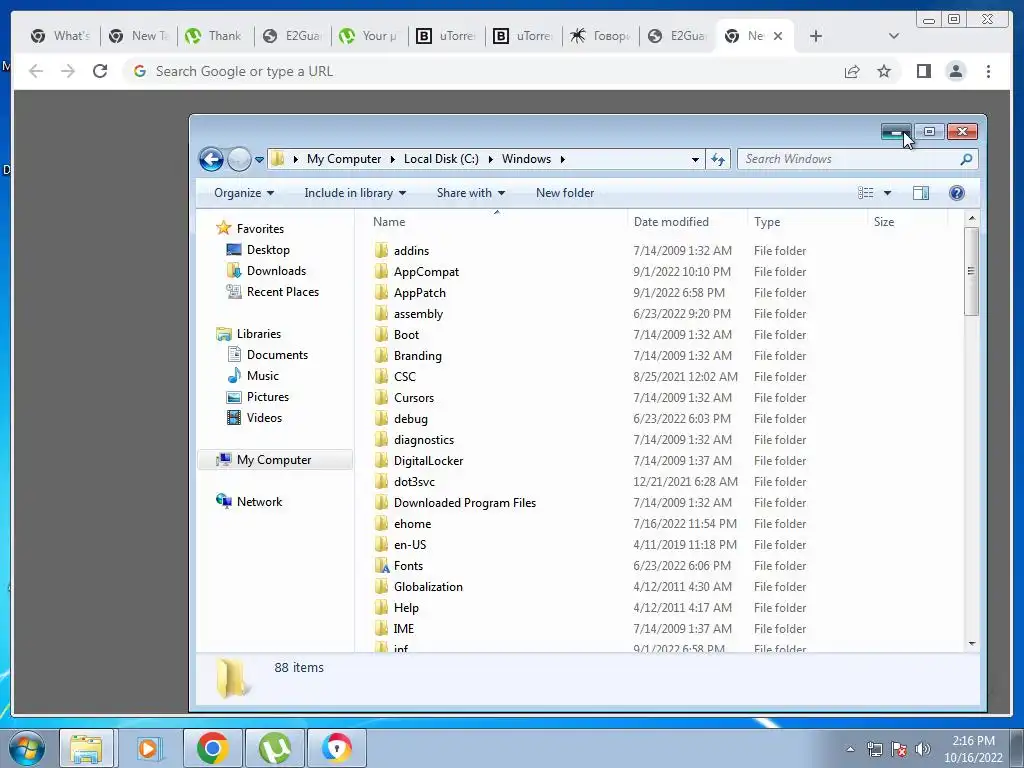Select the diagnostics folder
The width and height of the screenshot is (1024, 768).
click(x=423, y=440)
